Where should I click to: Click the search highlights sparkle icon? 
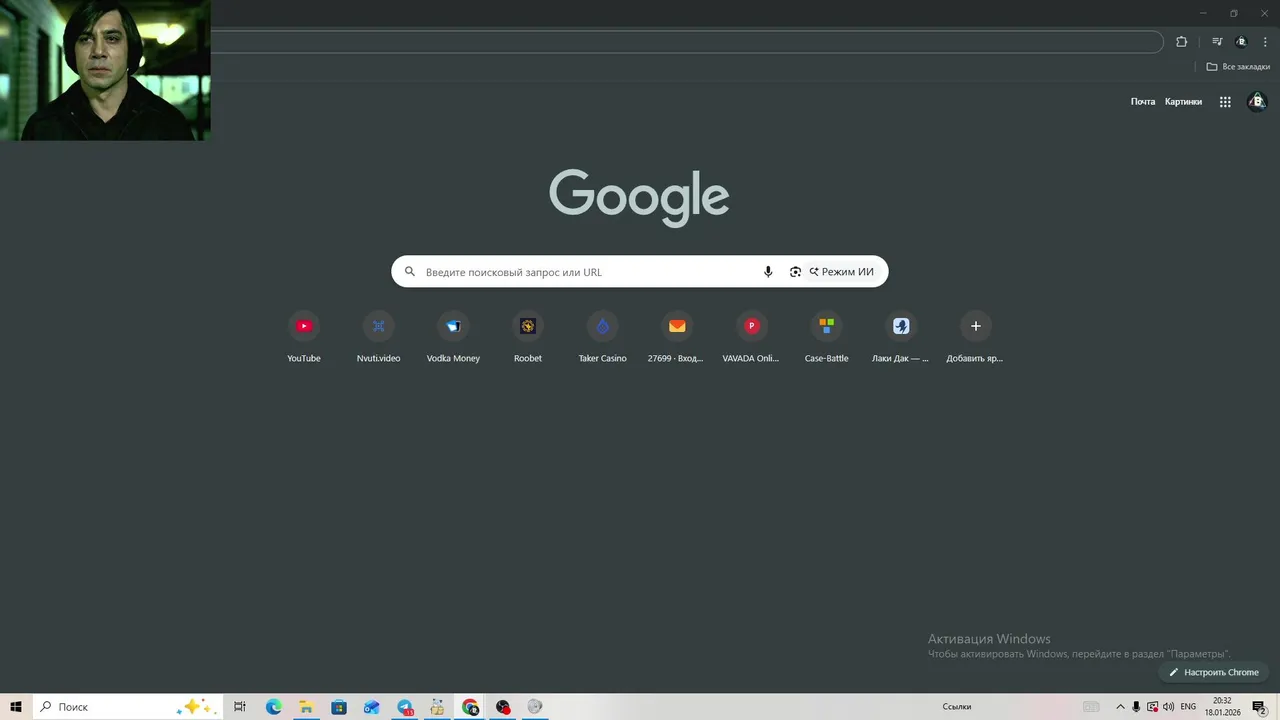click(194, 707)
